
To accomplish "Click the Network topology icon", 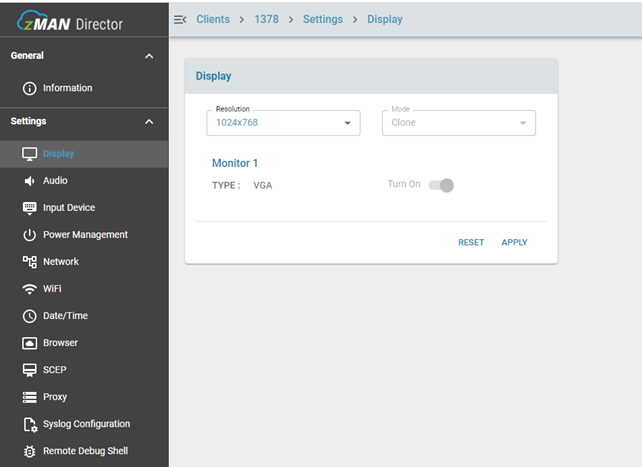I will pyautogui.click(x=29, y=262).
